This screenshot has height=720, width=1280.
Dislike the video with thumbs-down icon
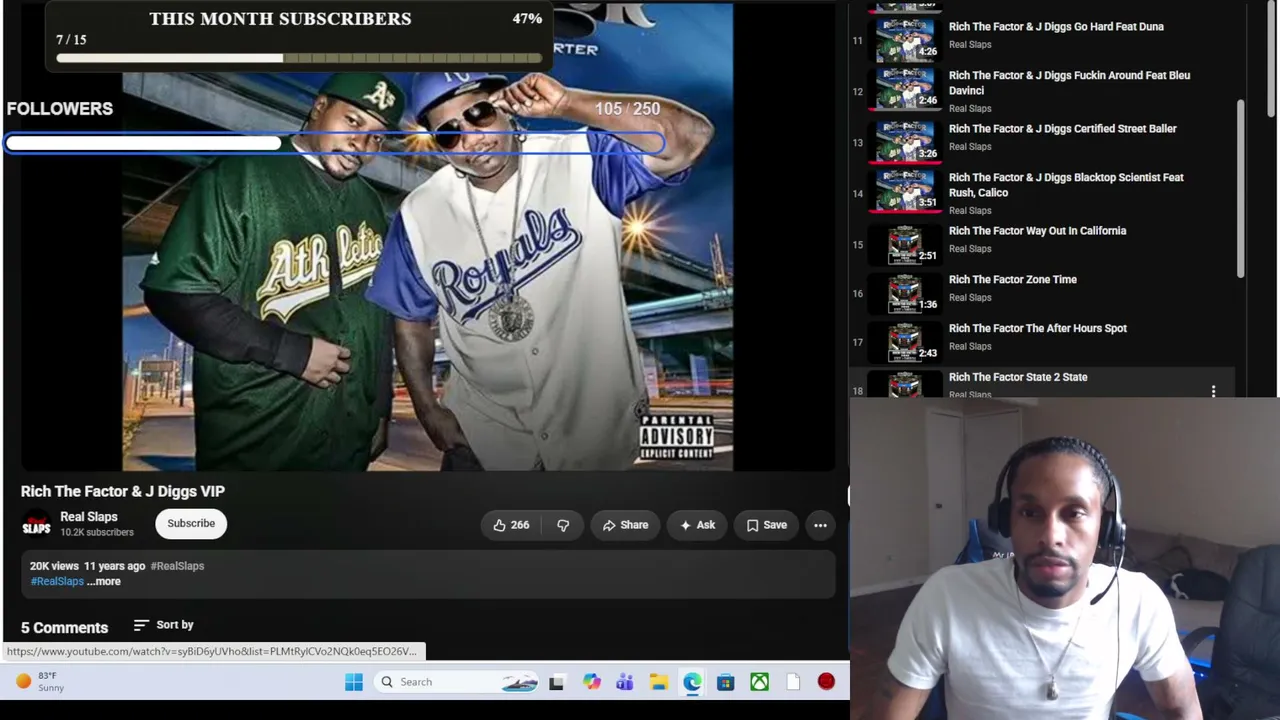pyautogui.click(x=563, y=525)
